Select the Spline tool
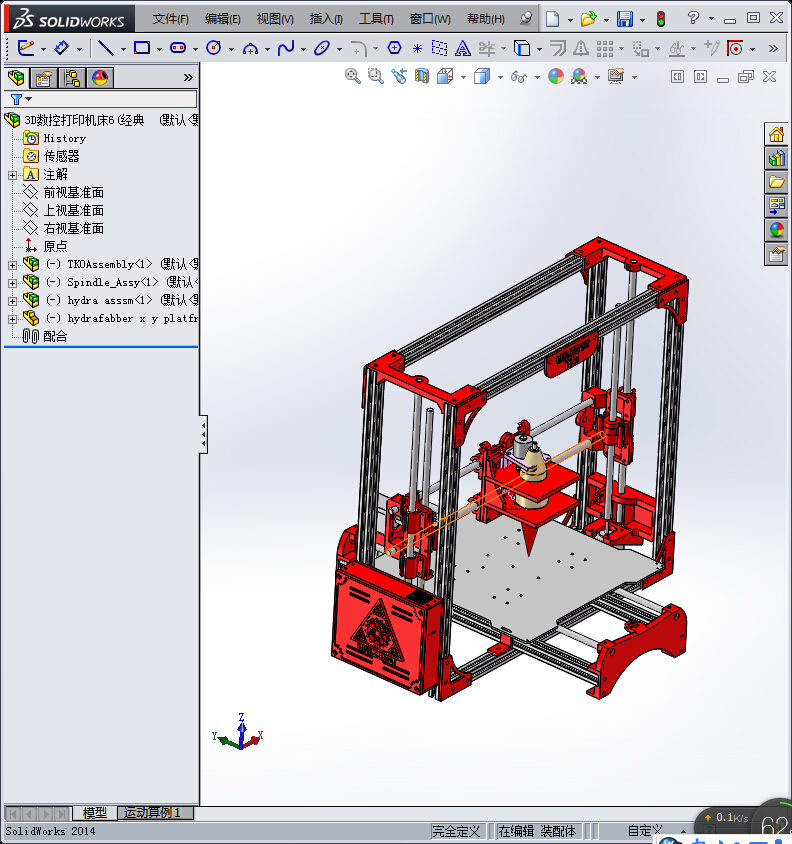 pyautogui.click(x=286, y=48)
